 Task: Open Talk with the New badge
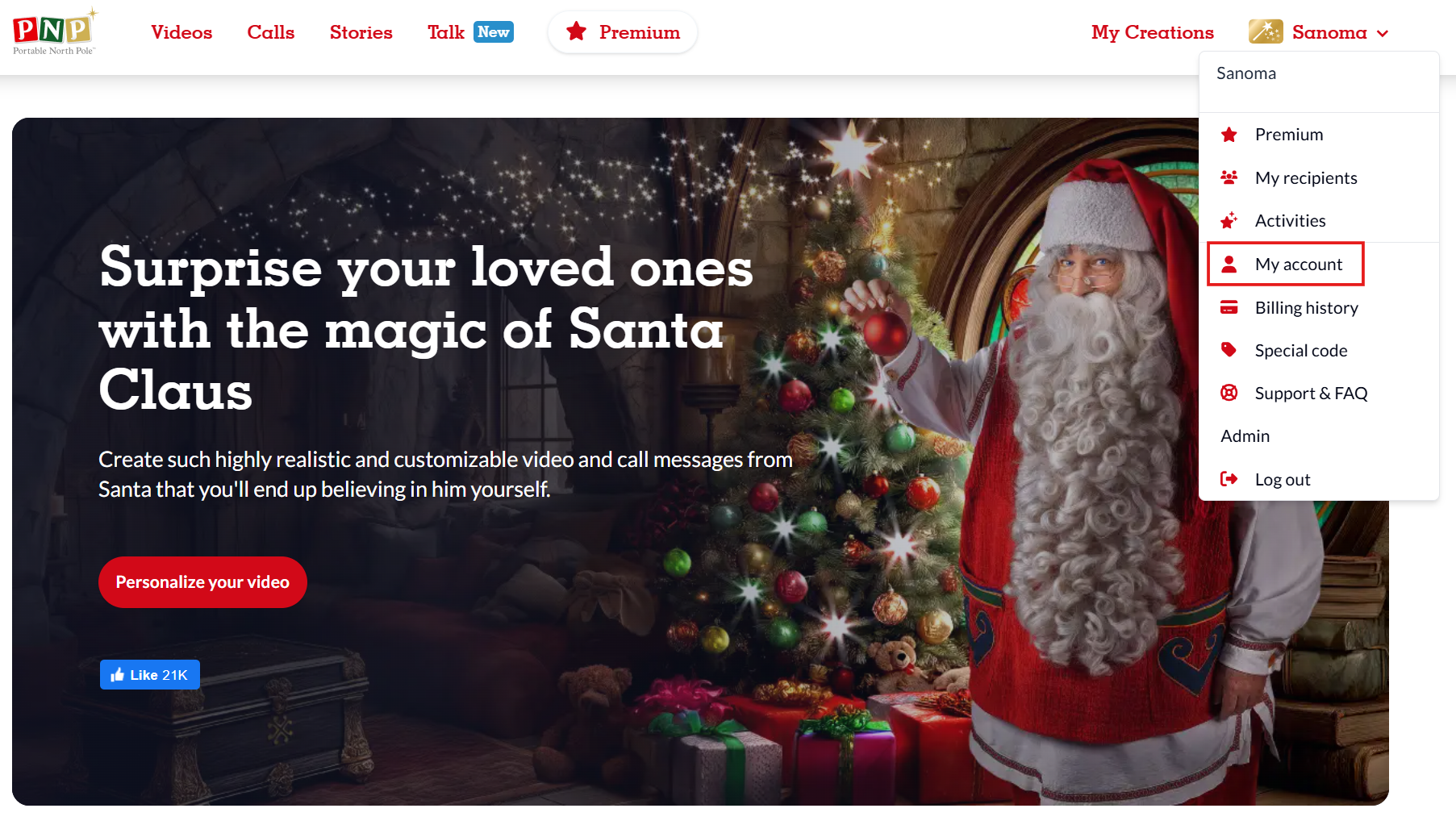(470, 32)
